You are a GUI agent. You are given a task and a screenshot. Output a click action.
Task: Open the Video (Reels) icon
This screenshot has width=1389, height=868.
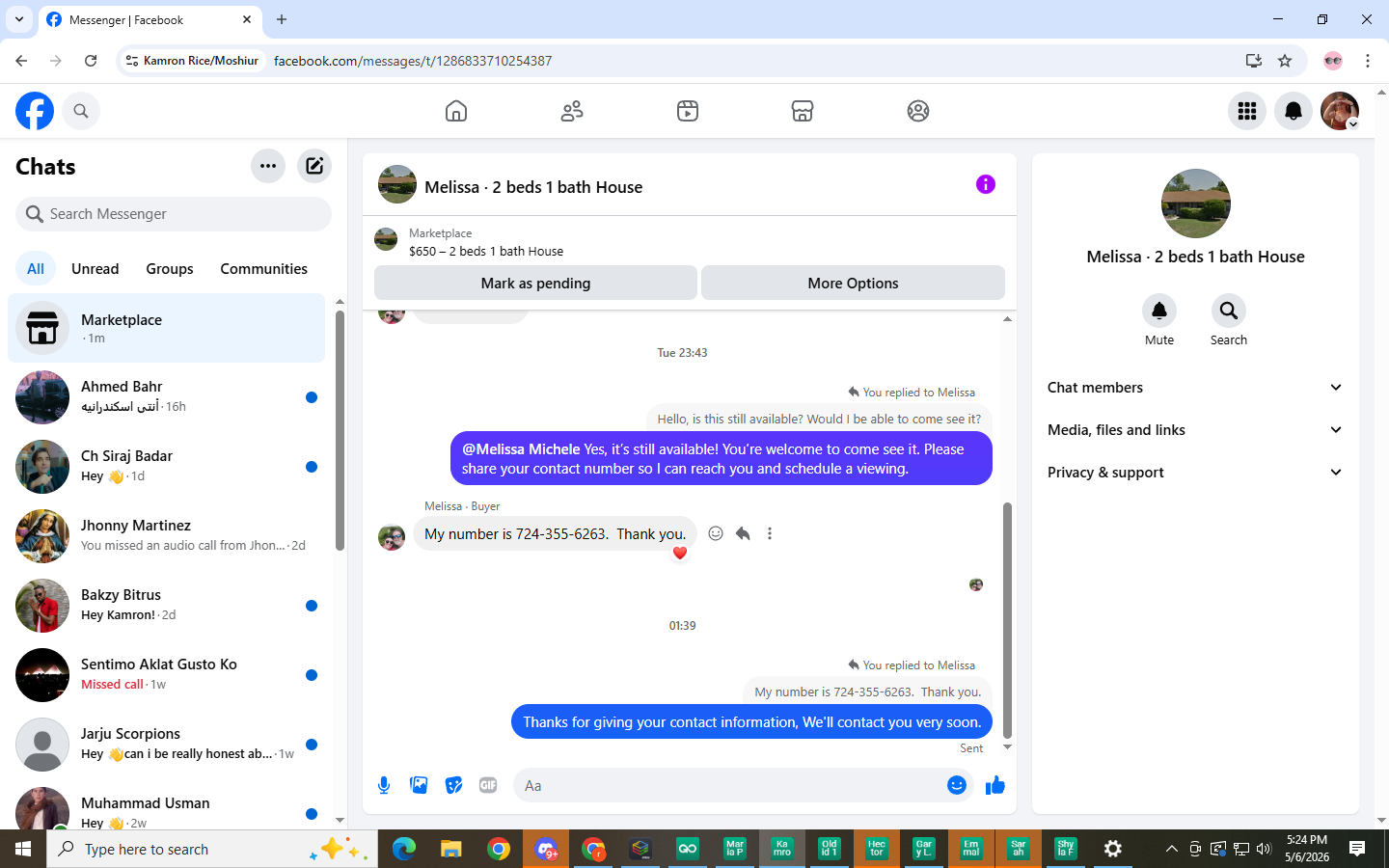pos(688,111)
